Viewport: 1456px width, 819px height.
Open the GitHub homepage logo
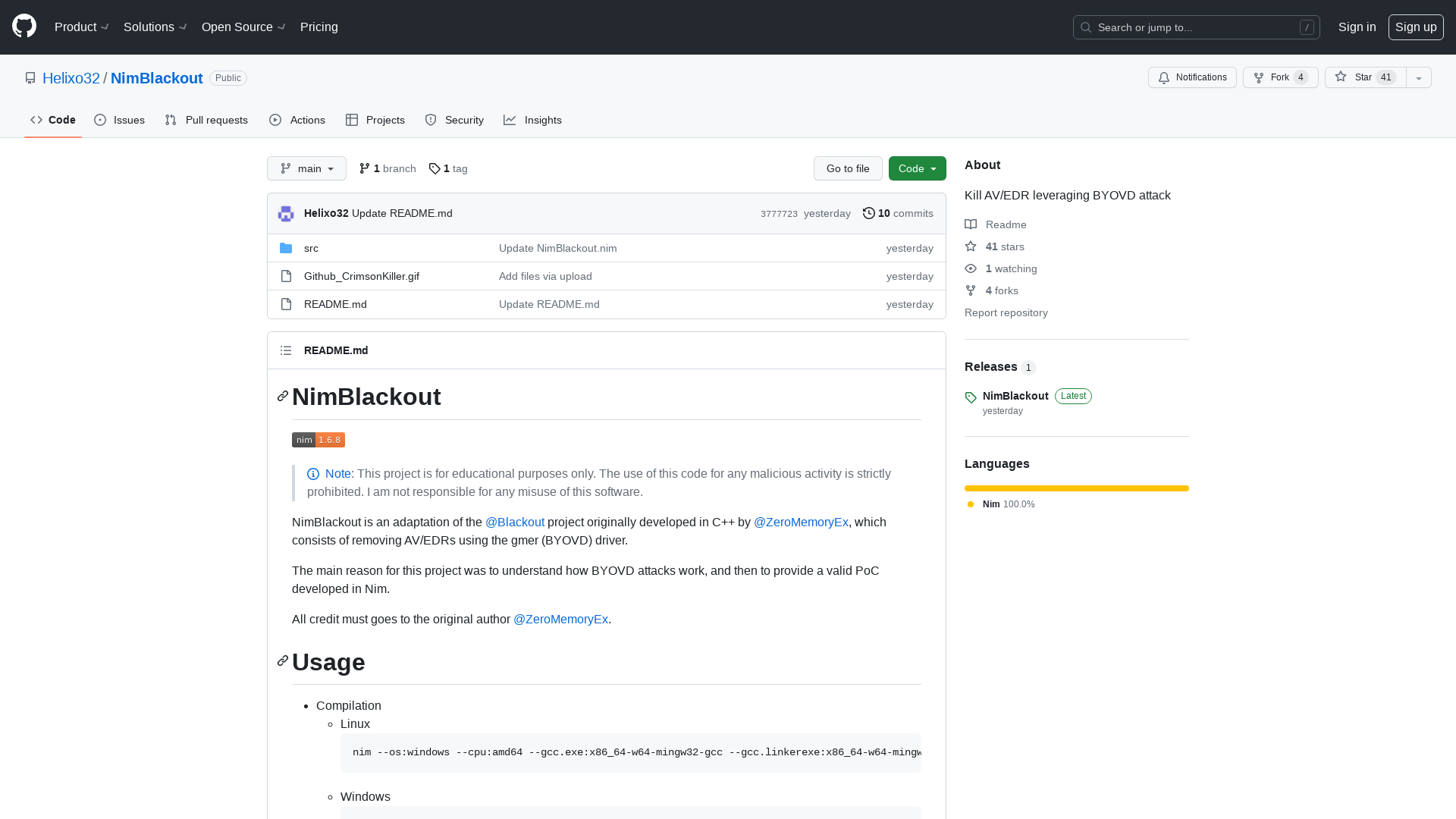(24, 27)
